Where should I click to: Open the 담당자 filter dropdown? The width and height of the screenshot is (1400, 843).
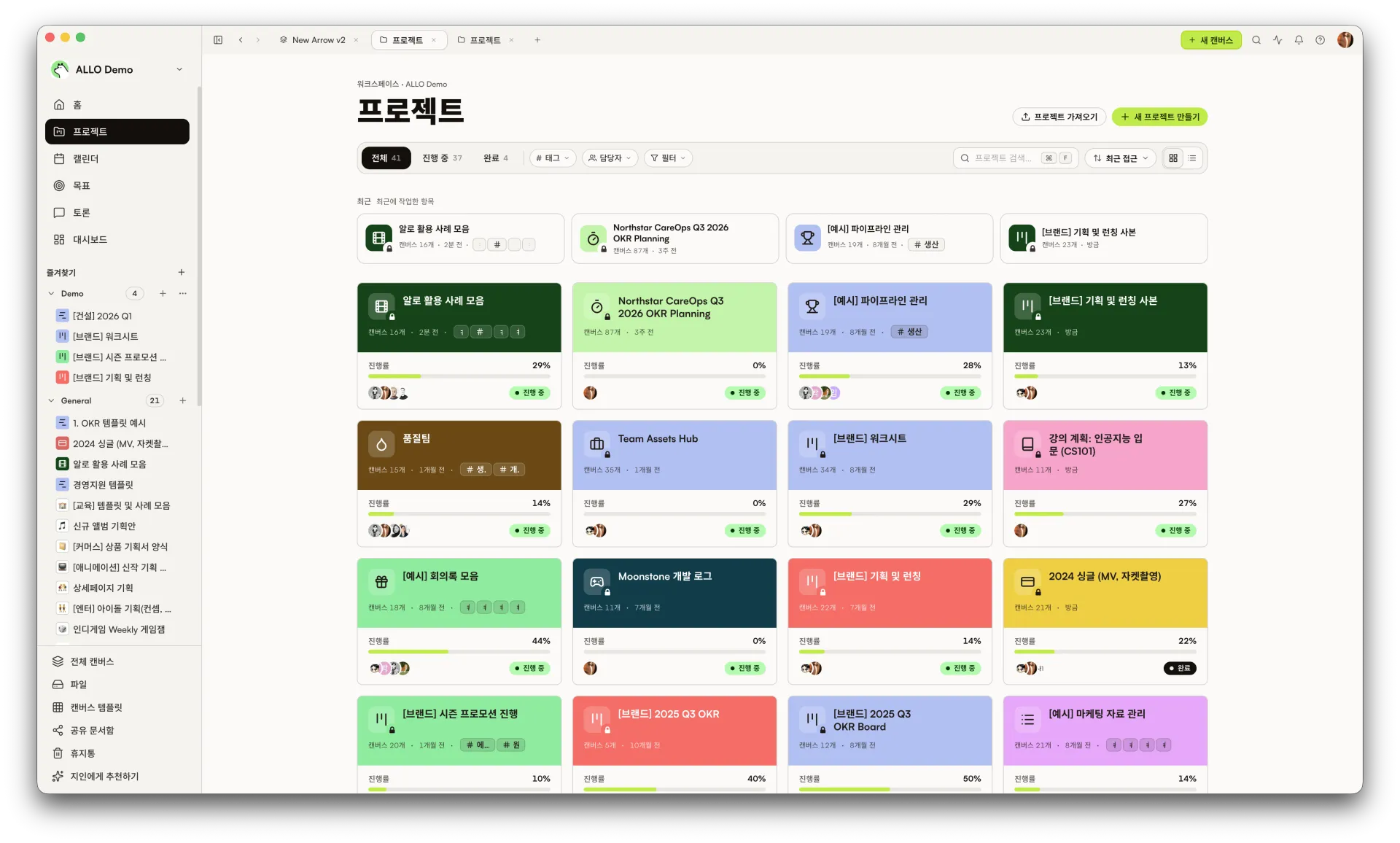click(x=610, y=158)
